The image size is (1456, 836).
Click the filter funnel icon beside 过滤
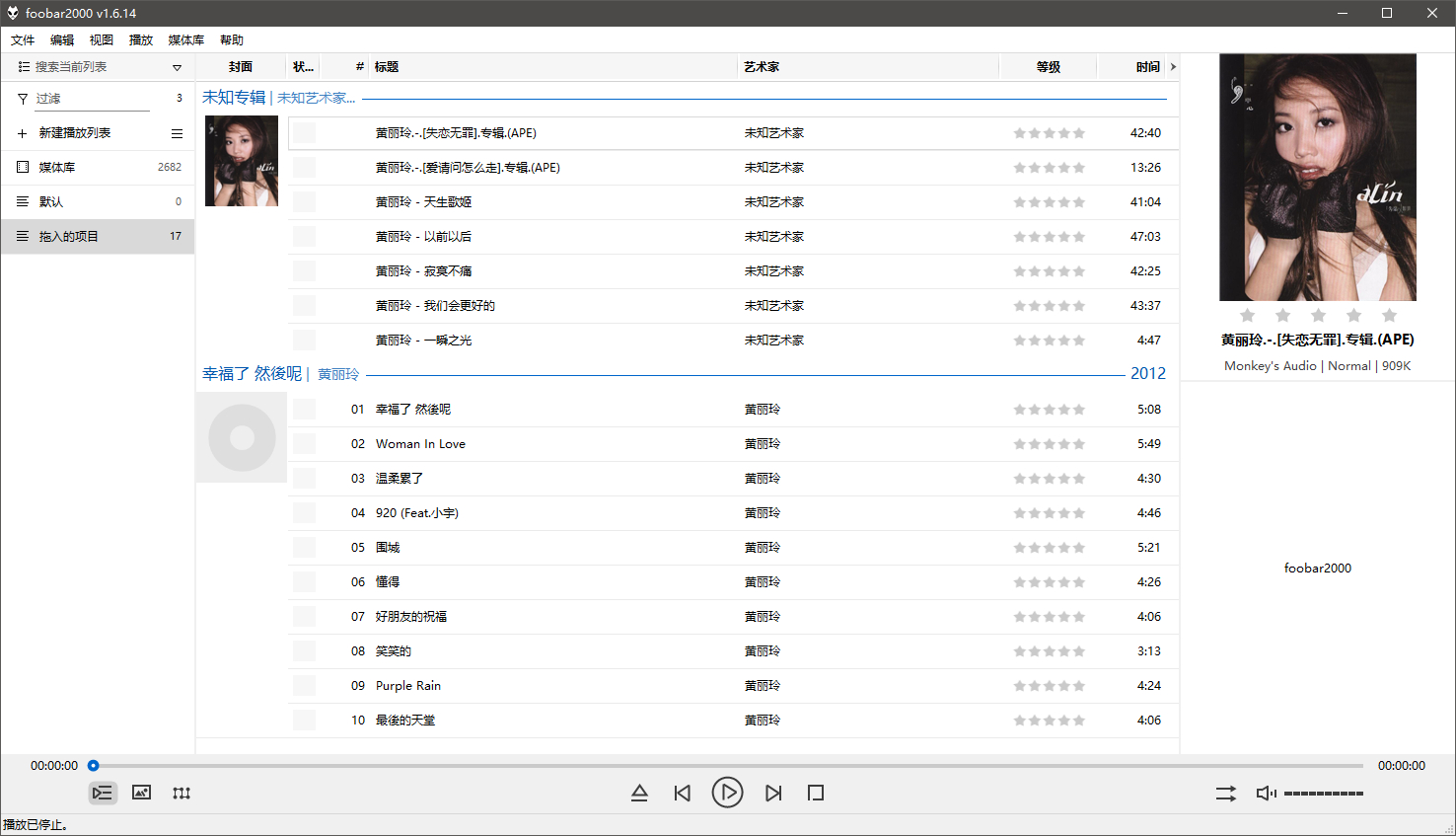pyautogui.click(x=21, y=99)
